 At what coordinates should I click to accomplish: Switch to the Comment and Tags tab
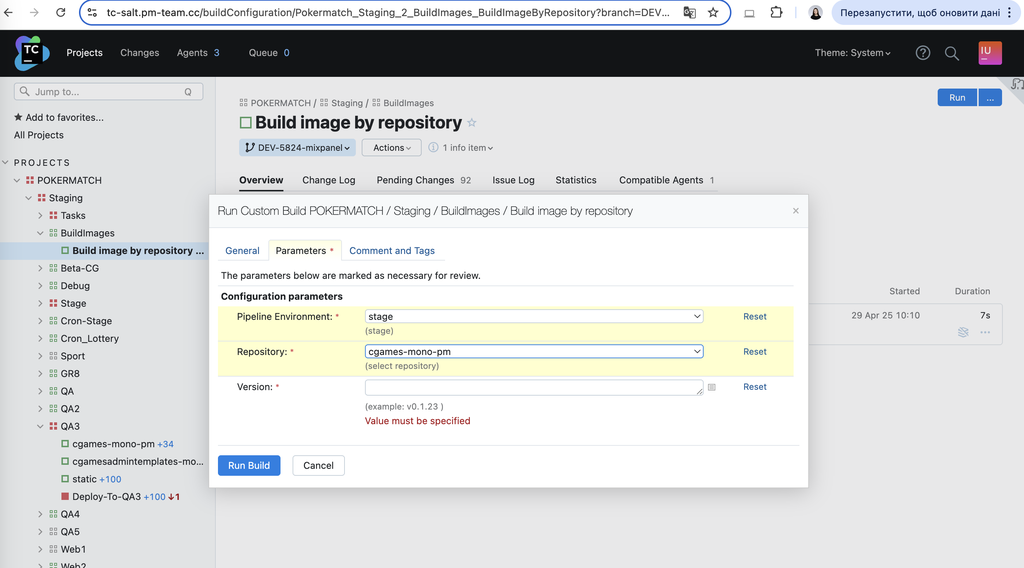(392, 251)
